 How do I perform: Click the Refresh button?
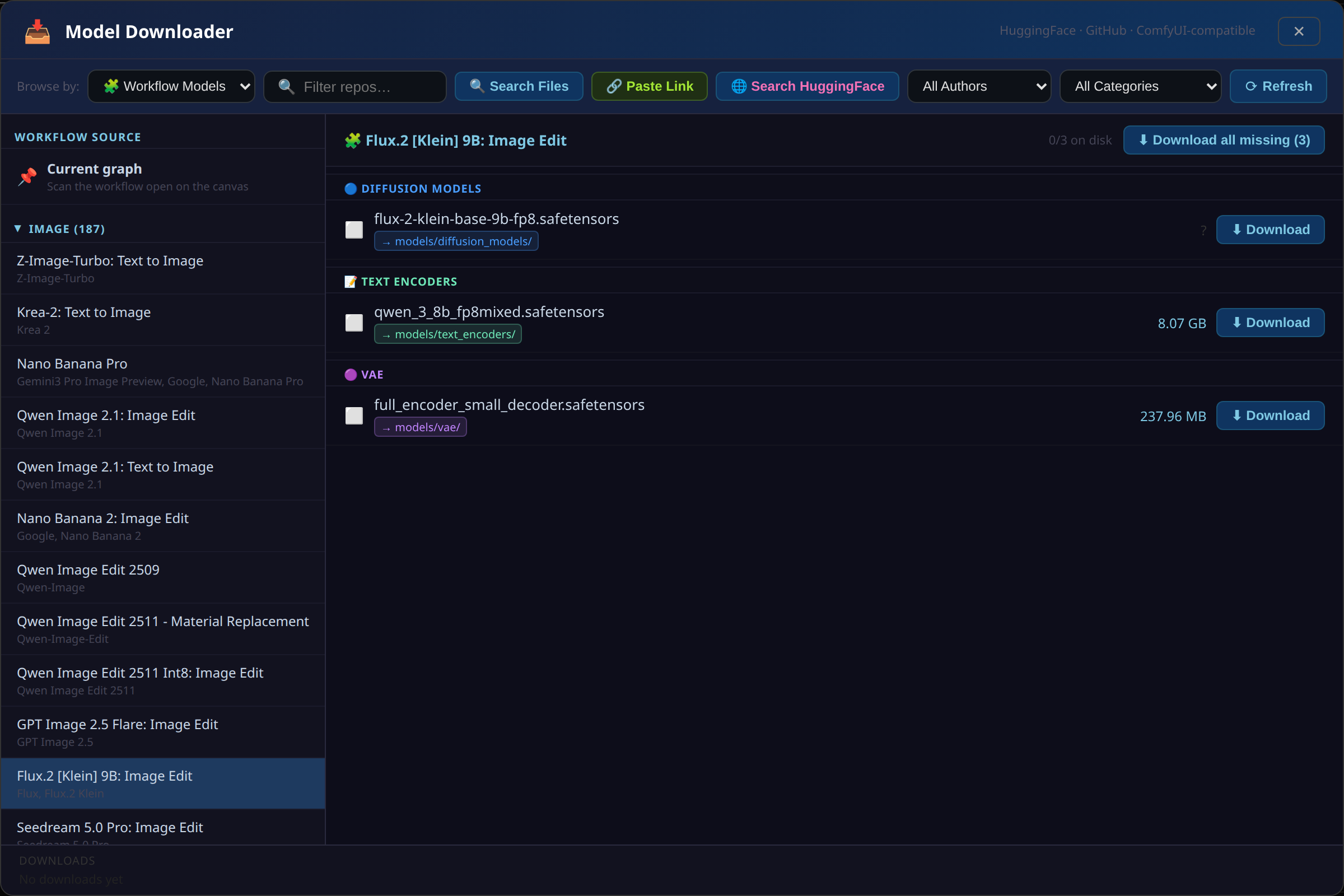[x=1278, y=86]
